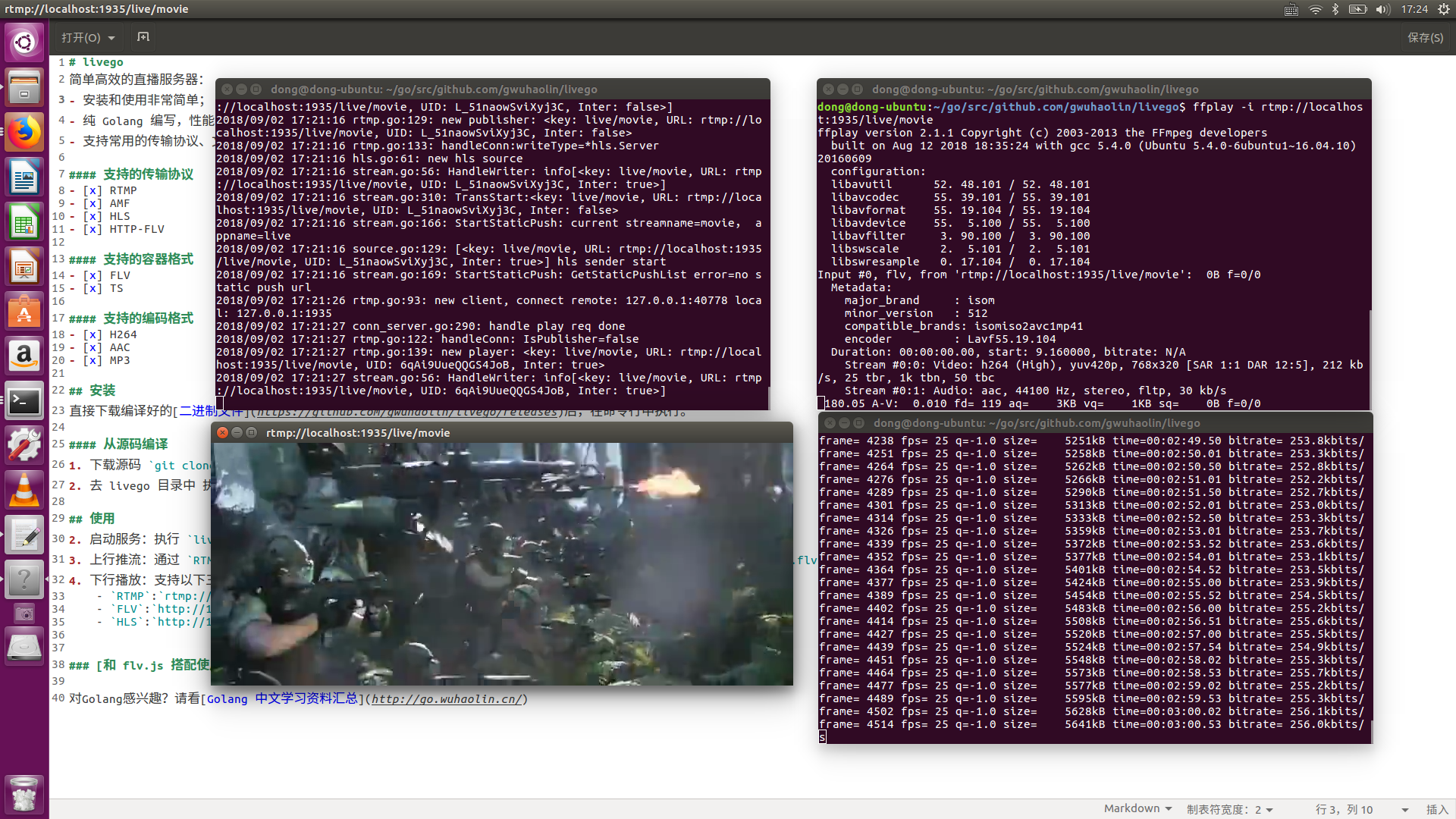Screen dimensions: 1456x819
Task: Expand recent files arrow beside 打开(O)
Action: point(111,37)
